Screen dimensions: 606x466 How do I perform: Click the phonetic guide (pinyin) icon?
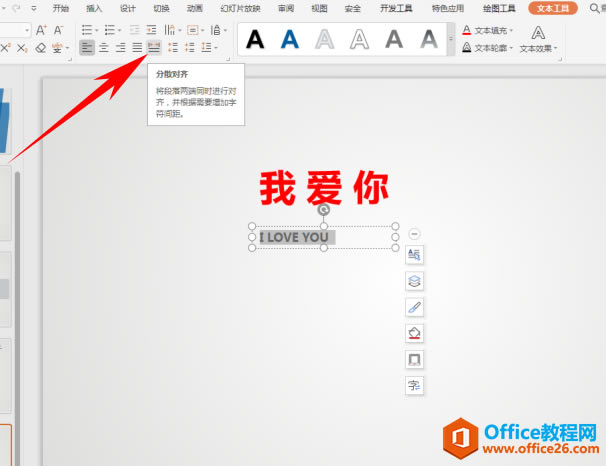[57, 48]
